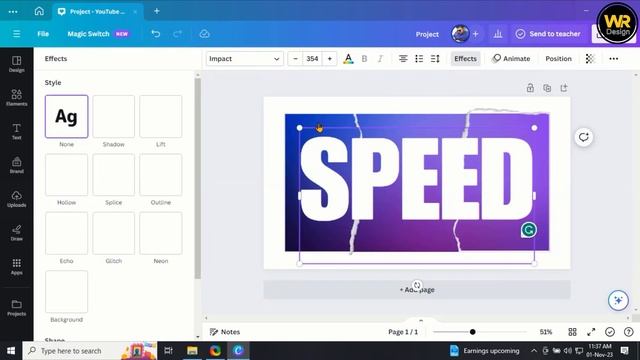Image resolution: width=640 pixels, height=360 pixels.
Task: Toggle bulleted list
Action: coord(419,59)
